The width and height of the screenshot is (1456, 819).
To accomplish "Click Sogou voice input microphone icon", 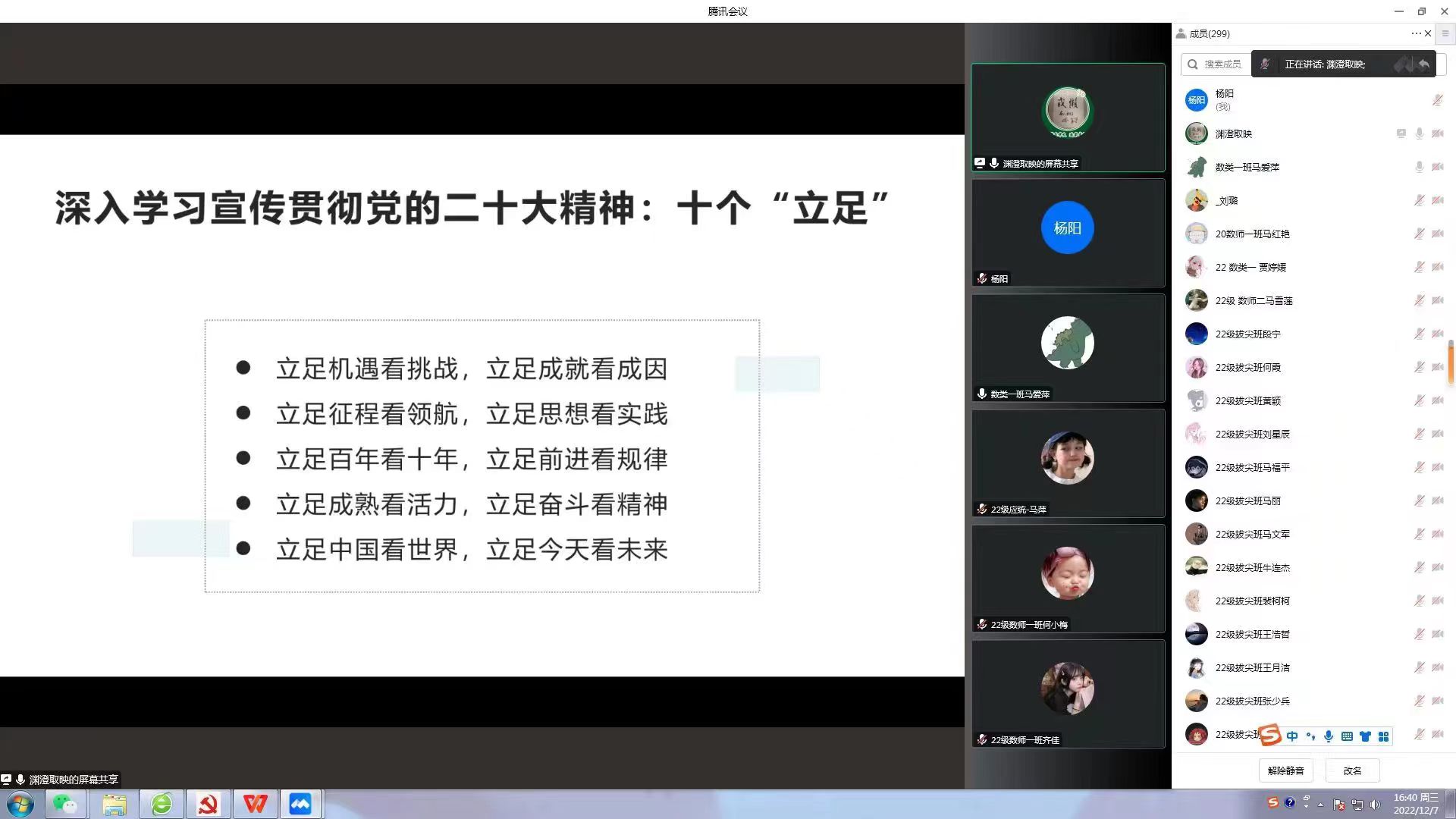I will pos(1328,736).
